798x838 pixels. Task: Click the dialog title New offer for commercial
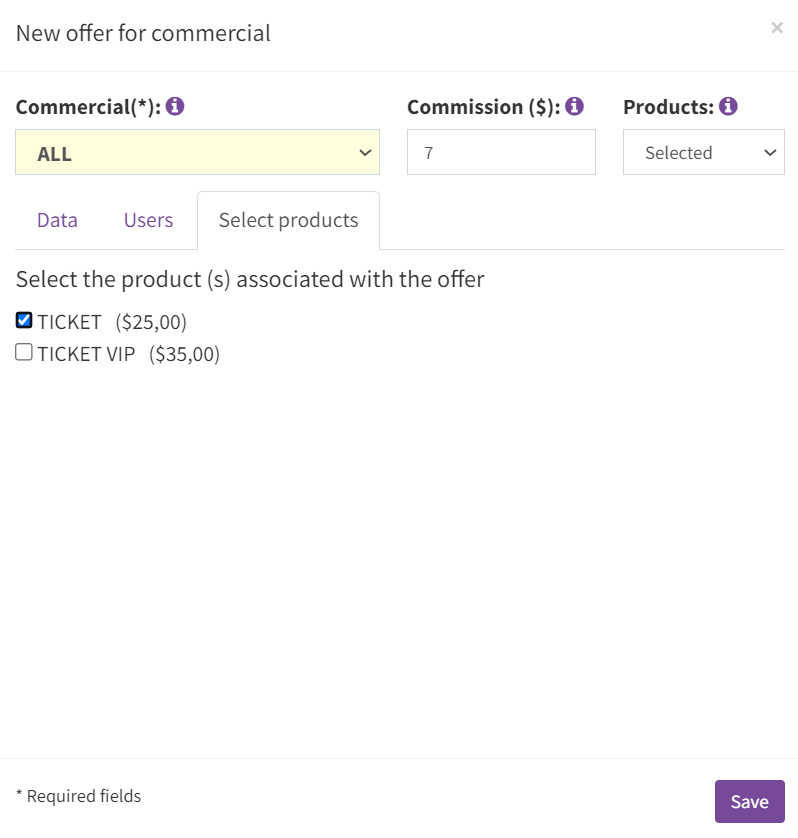(x=143, y=33)
